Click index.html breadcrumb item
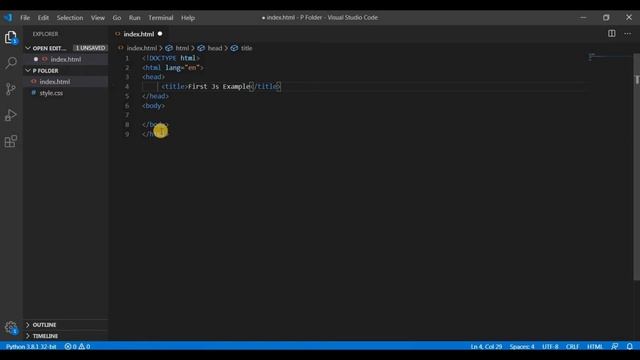This screenshot has height=360, width=640. 142,48
